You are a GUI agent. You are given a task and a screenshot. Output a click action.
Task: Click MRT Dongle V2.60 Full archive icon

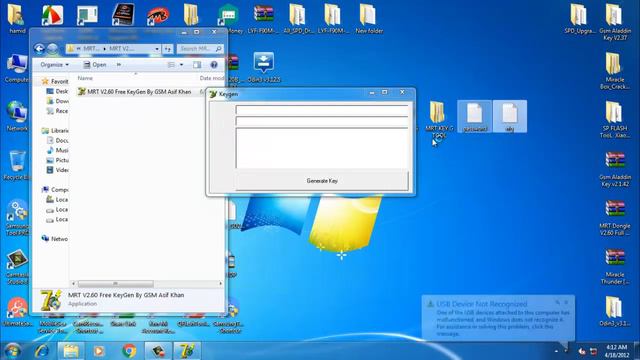pos(615,217)
